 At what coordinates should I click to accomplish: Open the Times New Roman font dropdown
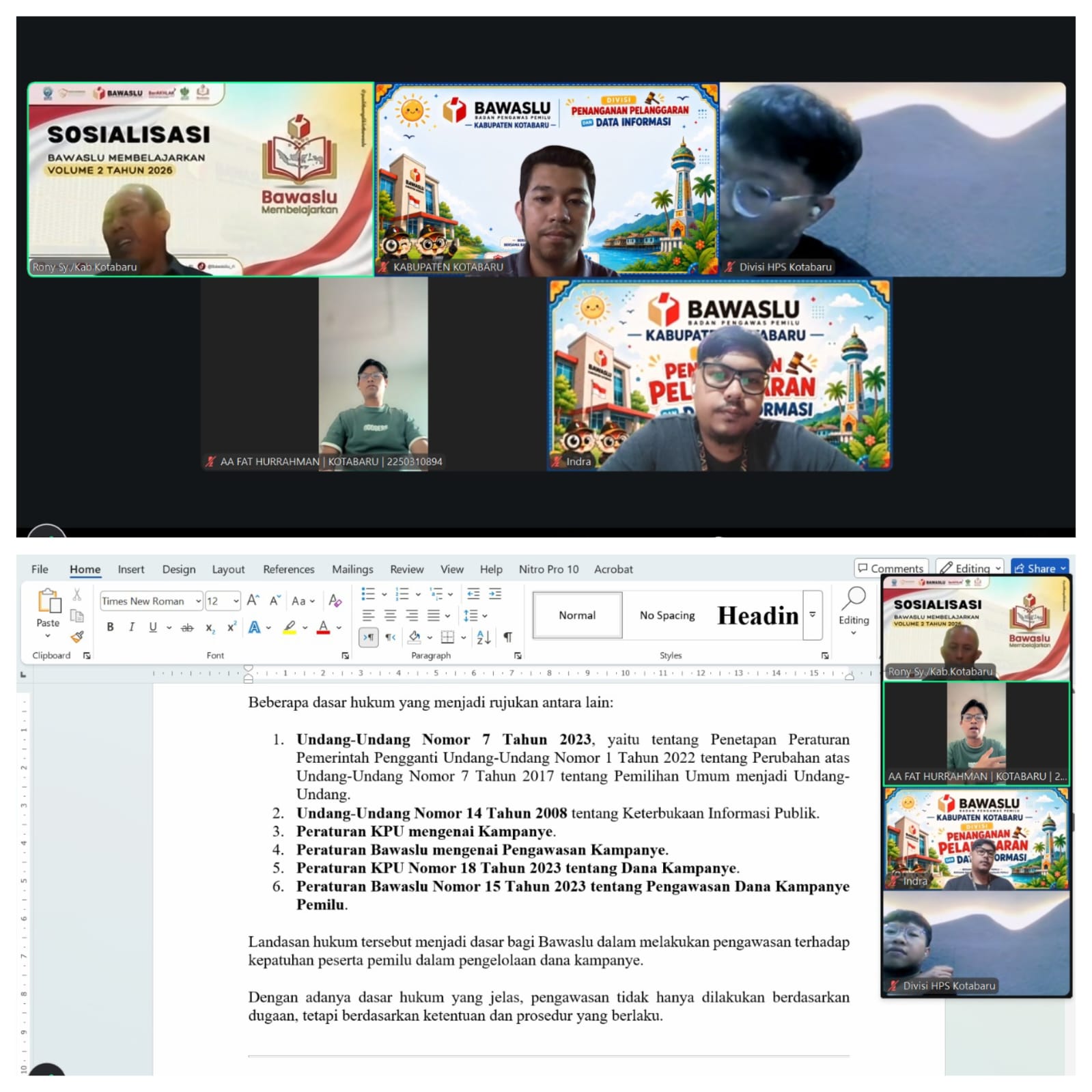click(198, 601)
